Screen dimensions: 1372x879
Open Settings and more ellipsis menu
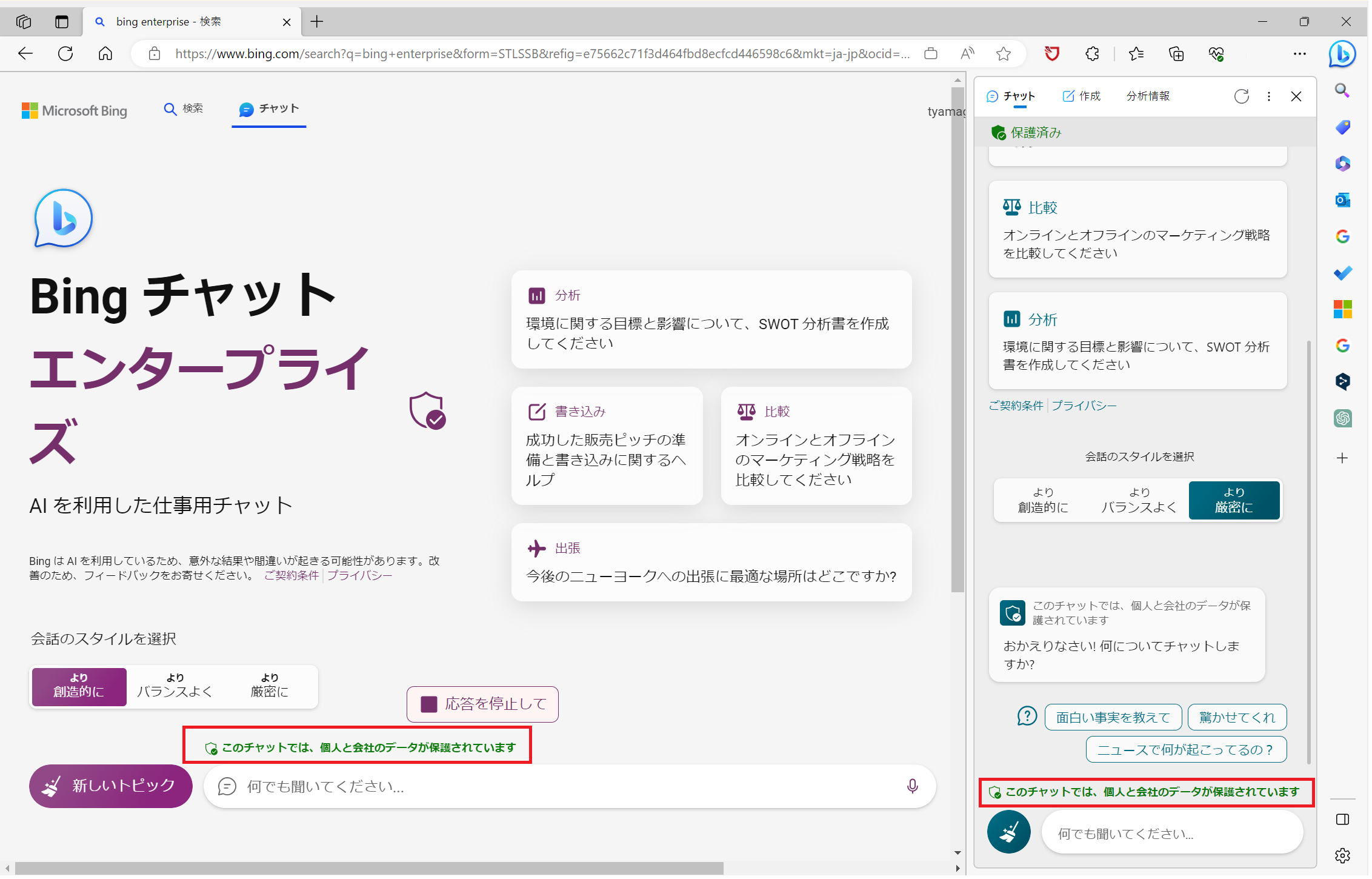point(1300,54)
